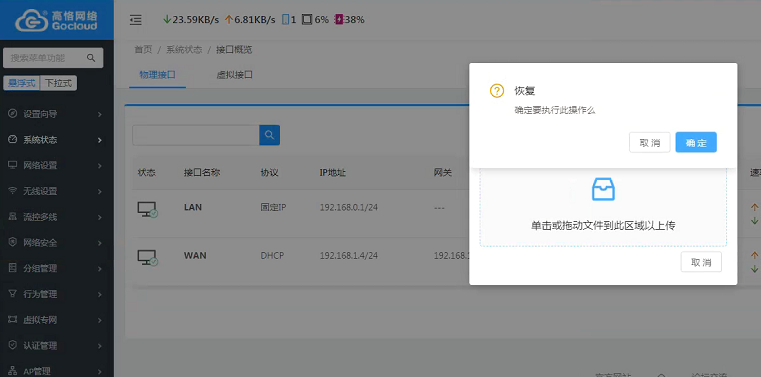761x377 pixels.
Task: Click the 192.168.1.4/24 IP address cell
Action: point(348,255)
